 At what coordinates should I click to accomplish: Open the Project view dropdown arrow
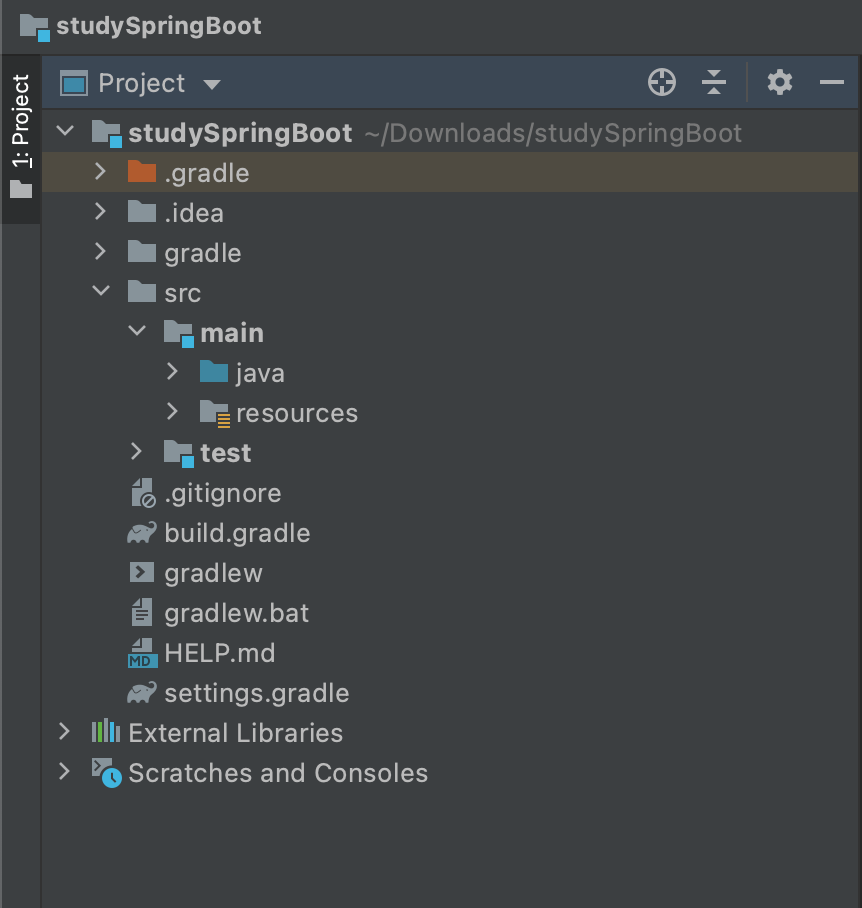pos(212,84)
